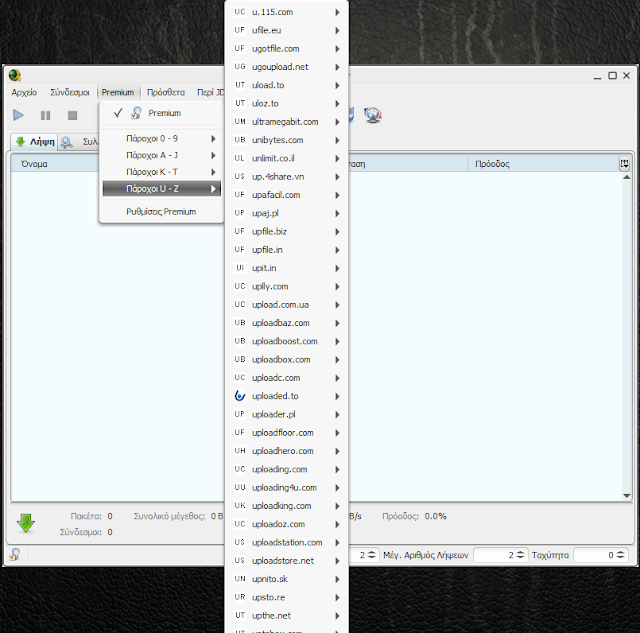
Task: Open the Πρόσθετα menu
Action: pyautogui.click(x=166, y=92)
